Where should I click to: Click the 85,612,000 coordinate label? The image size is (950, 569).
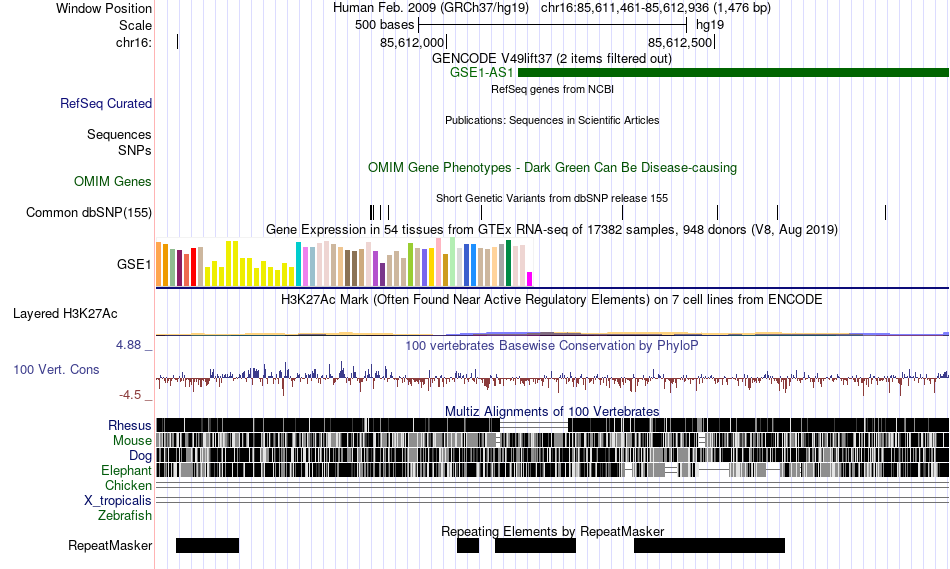click(412, 42)
